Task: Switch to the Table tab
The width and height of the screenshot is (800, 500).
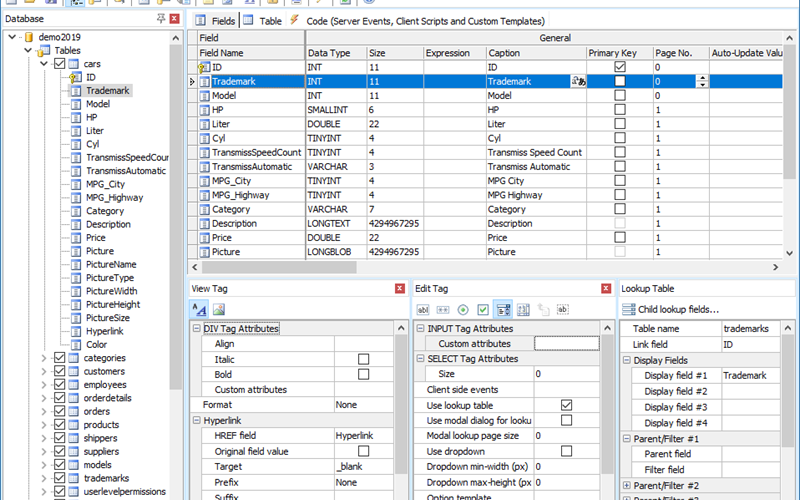Action: coord(263,21)
